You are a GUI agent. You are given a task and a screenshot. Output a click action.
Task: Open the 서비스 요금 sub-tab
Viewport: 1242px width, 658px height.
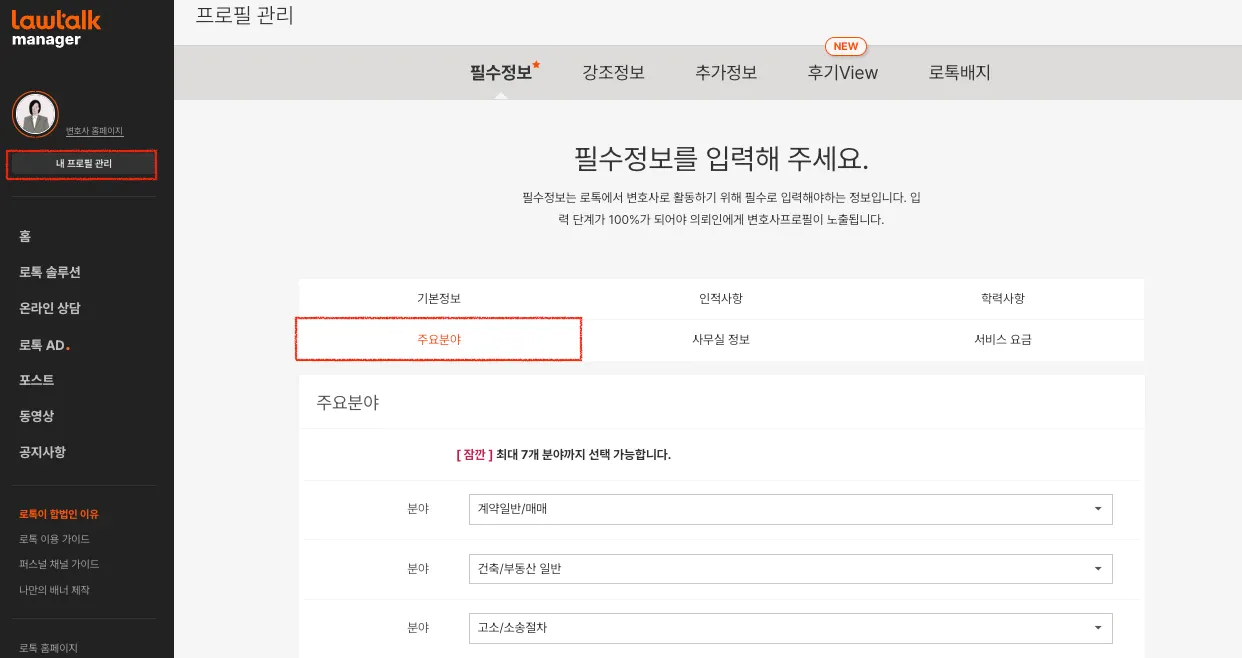pyautogui.click(x=1003, y=340)
